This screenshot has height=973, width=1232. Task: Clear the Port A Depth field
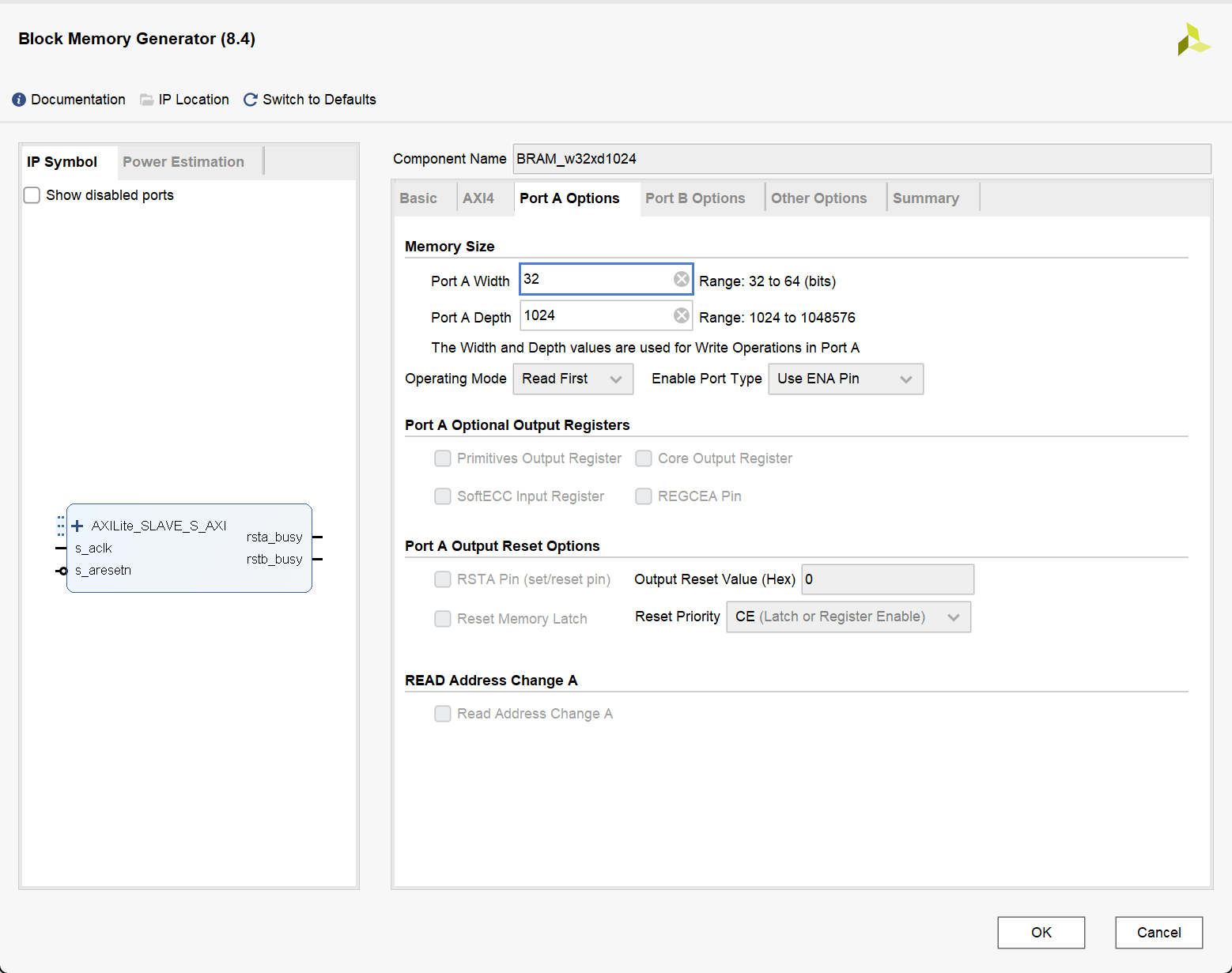click(x=681, y=315)
